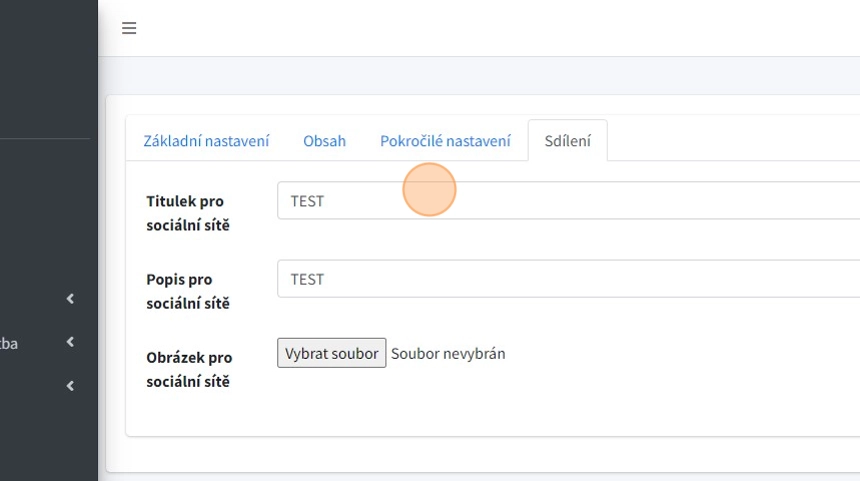Click the horizontal divider line in the sidebar

point(45,138)
